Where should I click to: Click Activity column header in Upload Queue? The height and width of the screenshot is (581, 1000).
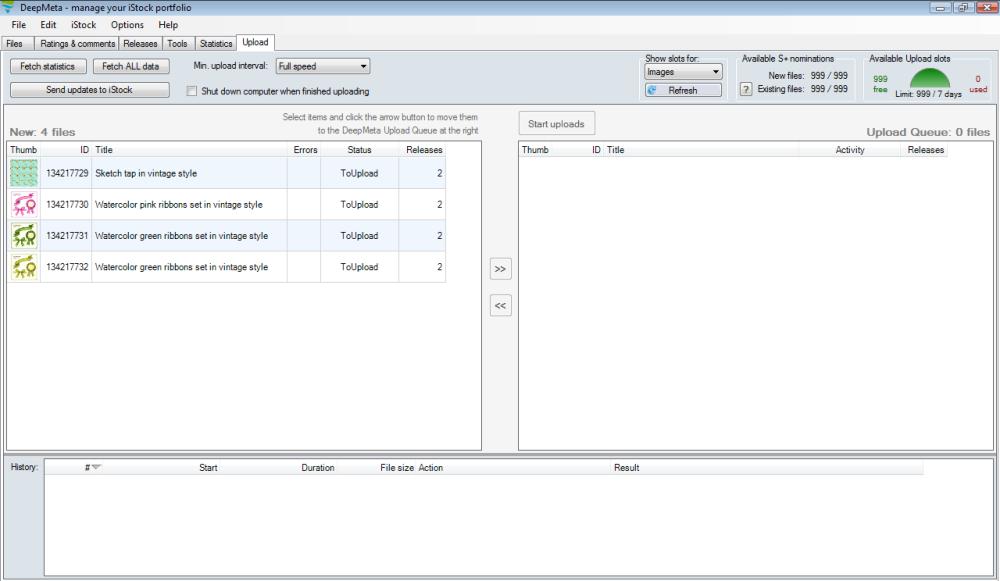coord(849,150)
